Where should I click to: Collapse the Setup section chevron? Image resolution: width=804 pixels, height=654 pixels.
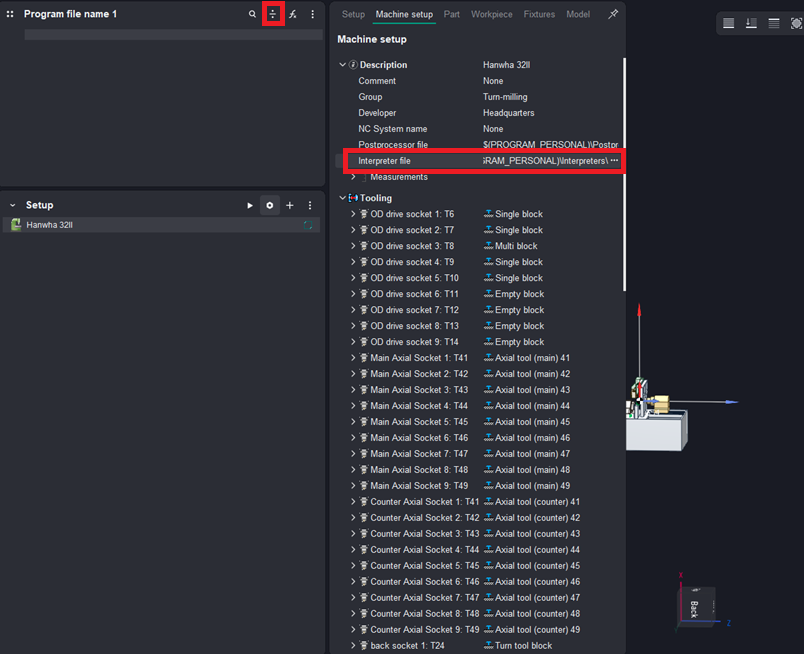point(13,205)
